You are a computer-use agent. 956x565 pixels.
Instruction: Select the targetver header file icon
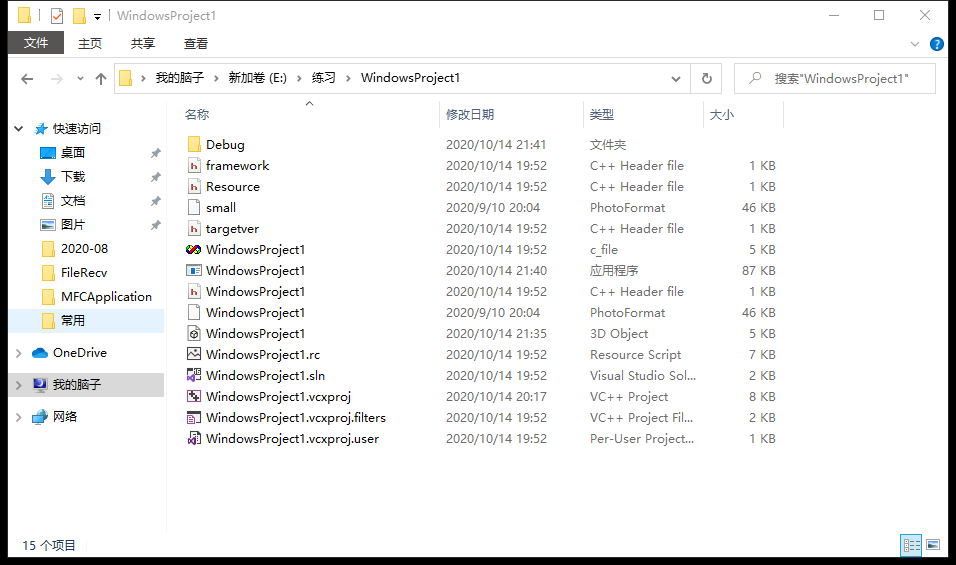[x=194, y=229]
